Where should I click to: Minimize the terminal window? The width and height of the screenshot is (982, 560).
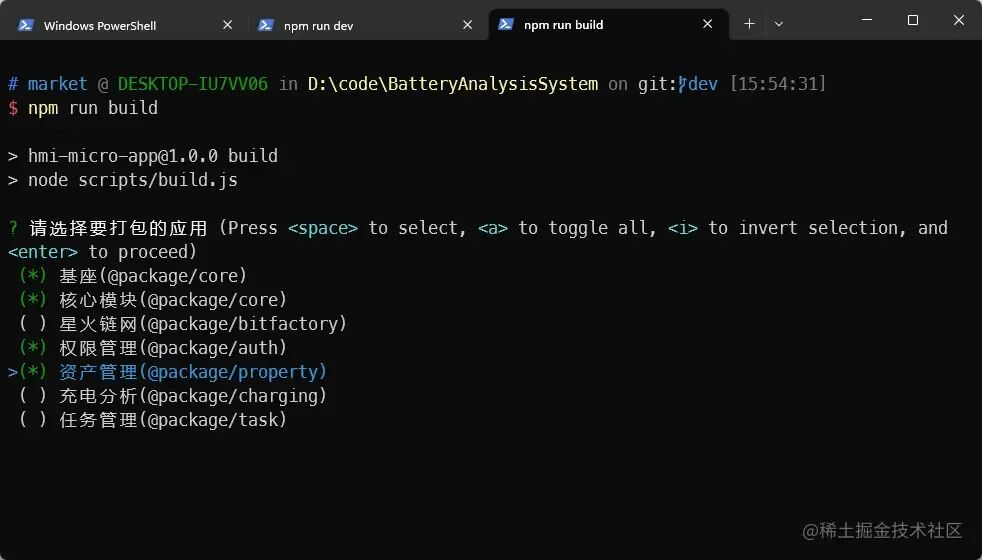point(867,20)
